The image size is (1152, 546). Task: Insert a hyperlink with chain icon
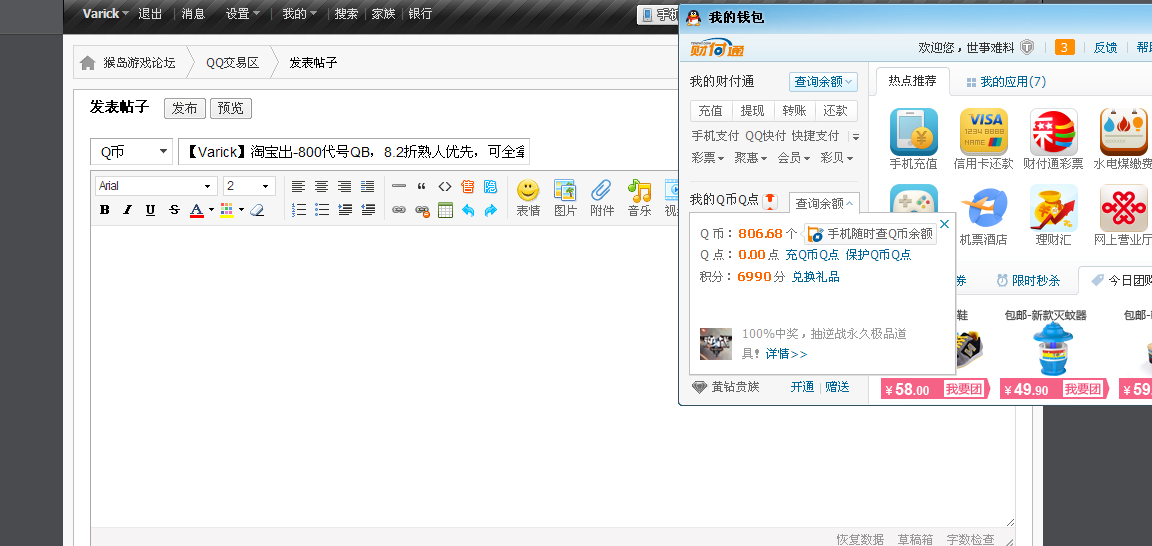click(398, 210)
